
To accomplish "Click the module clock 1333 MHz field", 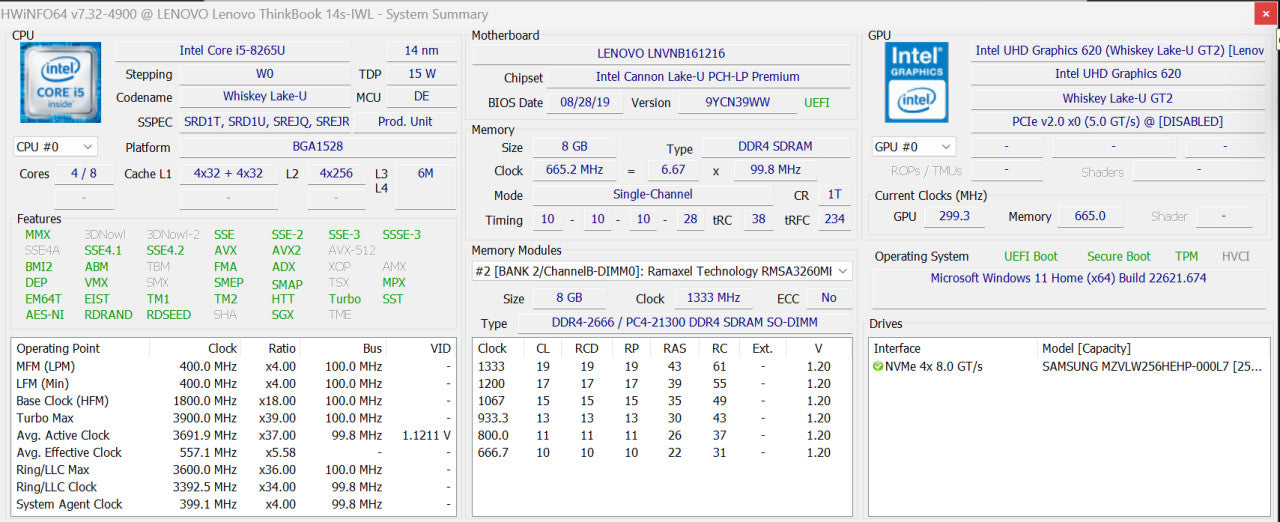I will pyautogui.click(x=714, y=298).
